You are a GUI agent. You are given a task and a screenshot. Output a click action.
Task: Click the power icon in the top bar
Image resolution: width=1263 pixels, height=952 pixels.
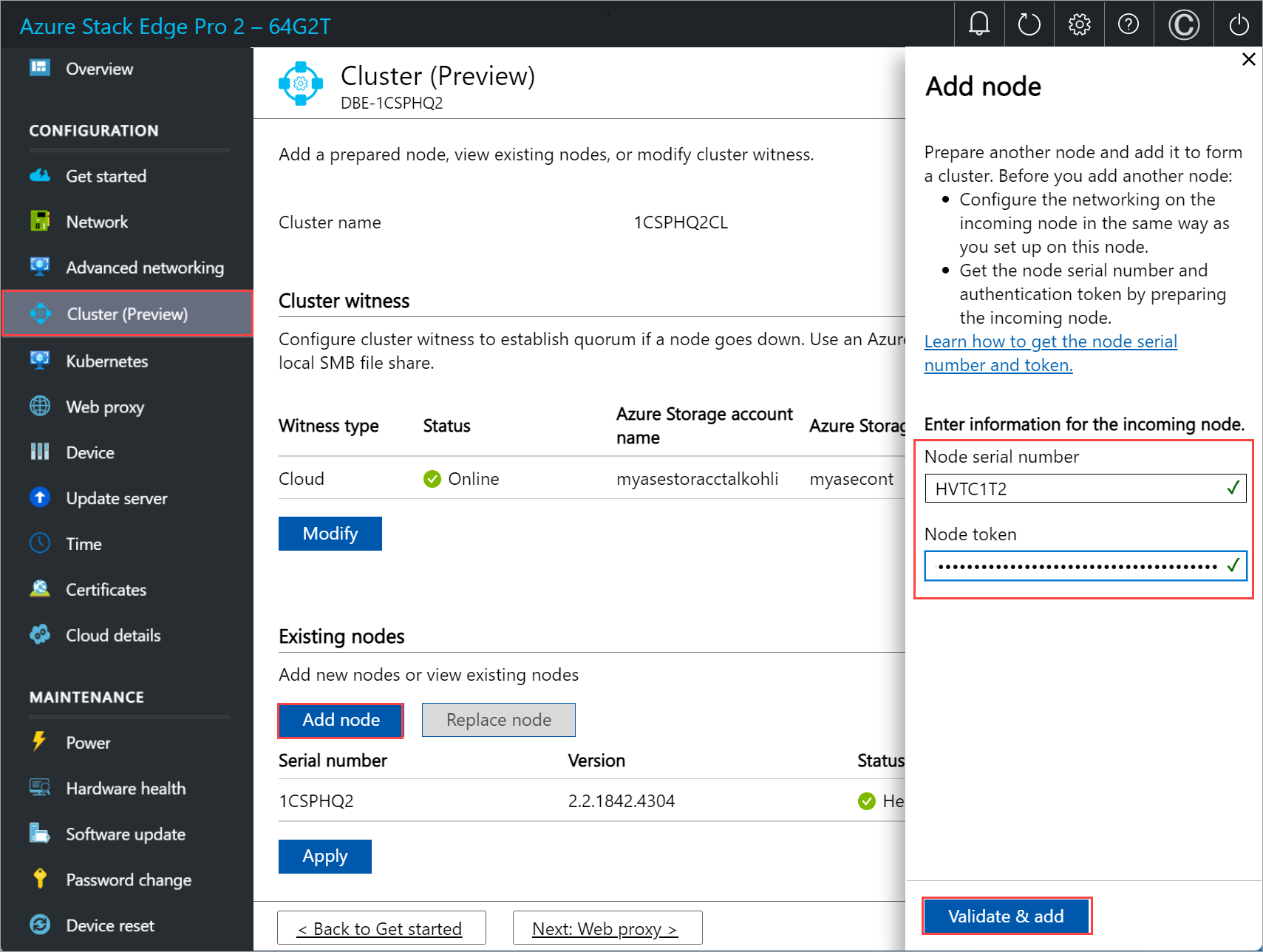pos(1238,24)
